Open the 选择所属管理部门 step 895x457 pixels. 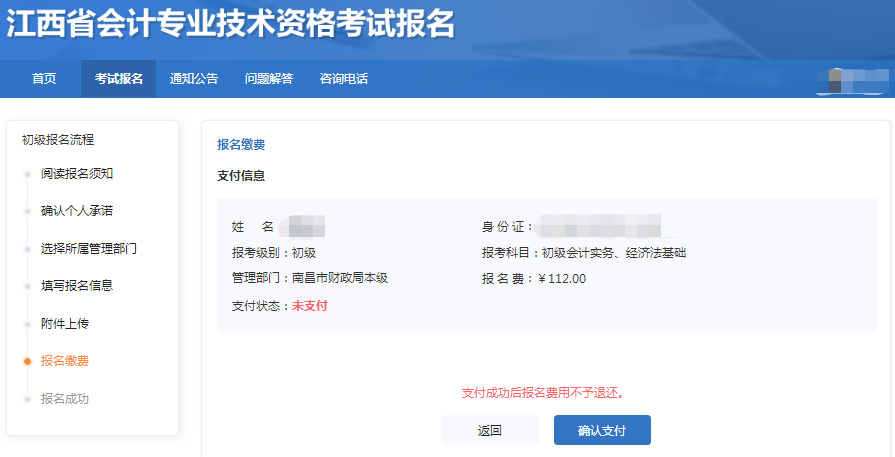click(x=89, y=248)
